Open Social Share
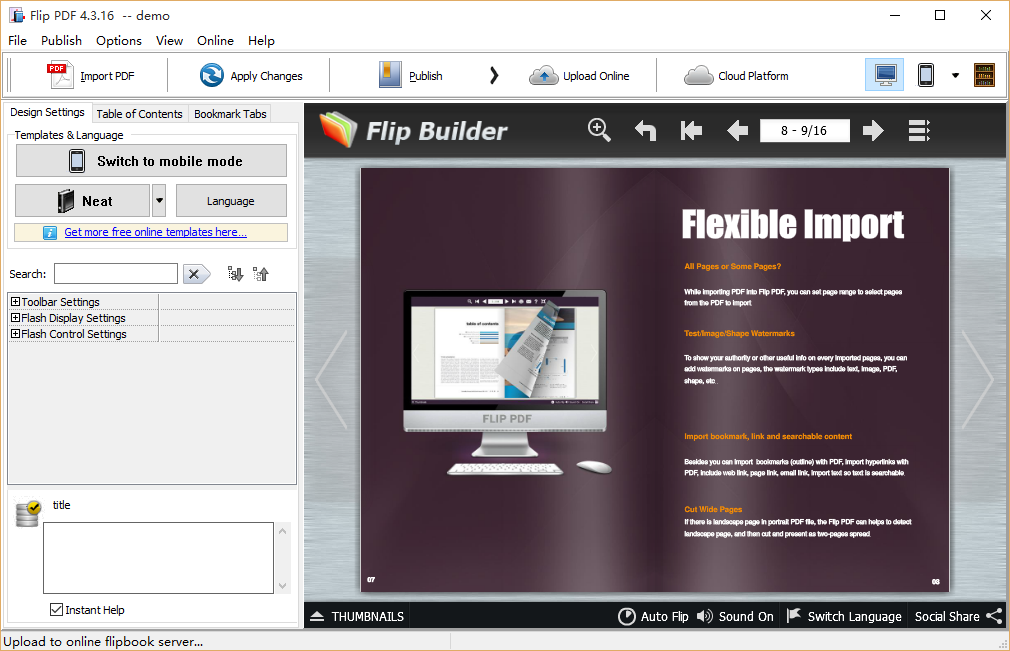 coord(958,616)
